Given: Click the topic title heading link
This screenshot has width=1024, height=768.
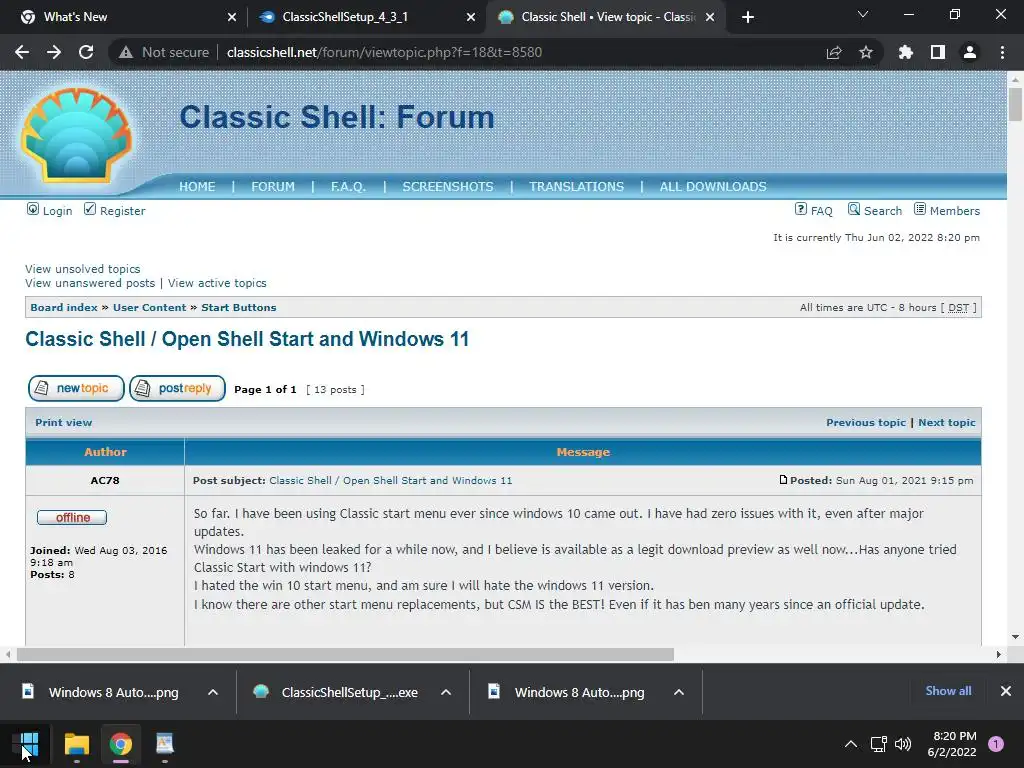Looking at the screenshot, I should coord(247,339).
